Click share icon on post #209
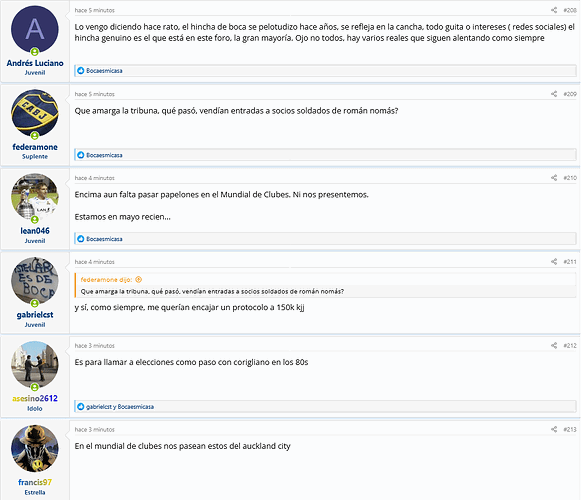This screenshot has height=500, width=581. coord(554,94)
